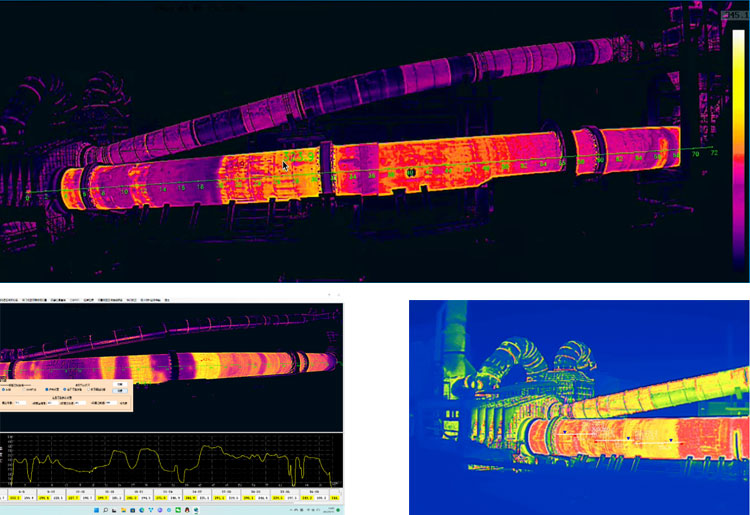Click kiln thermal view inside software window

point(171,367)
